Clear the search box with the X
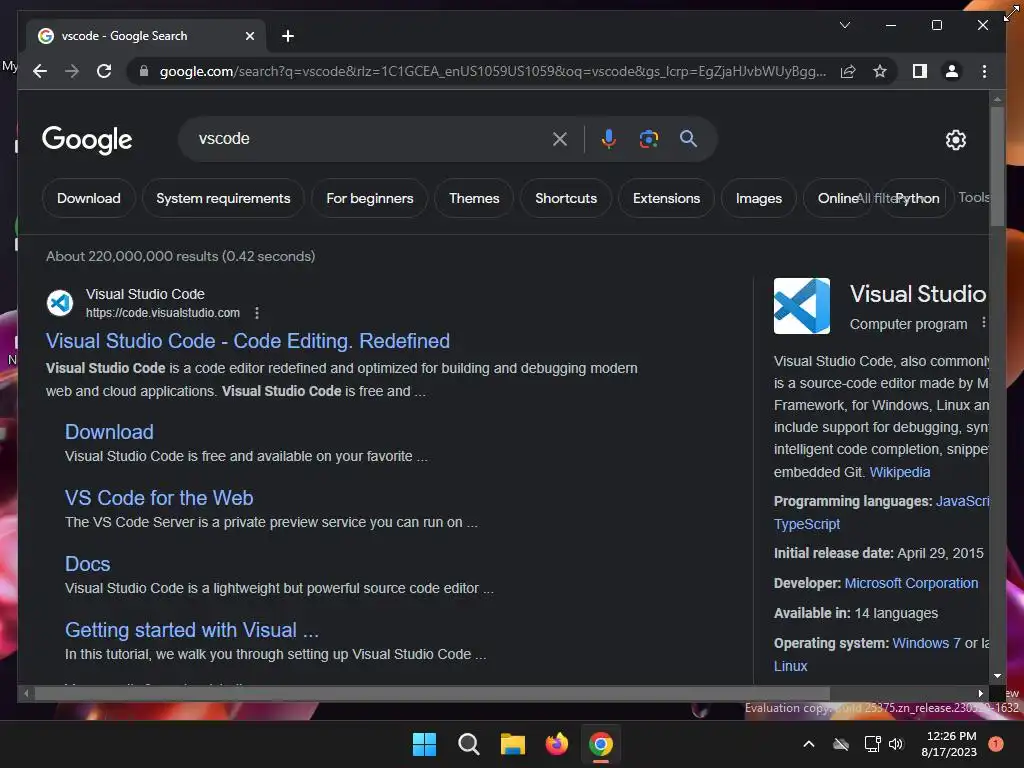The width and height of the screenshot is (1024, 768). pos(560,138)
